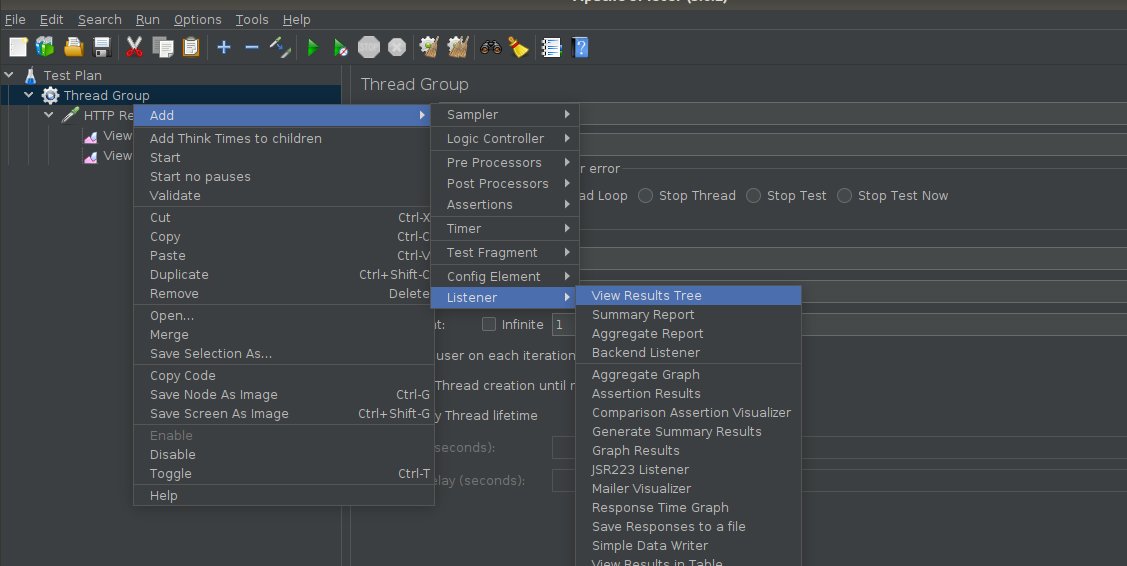Open the Run menu
The width and height of the screenshot is (1127, 566).
147,19
